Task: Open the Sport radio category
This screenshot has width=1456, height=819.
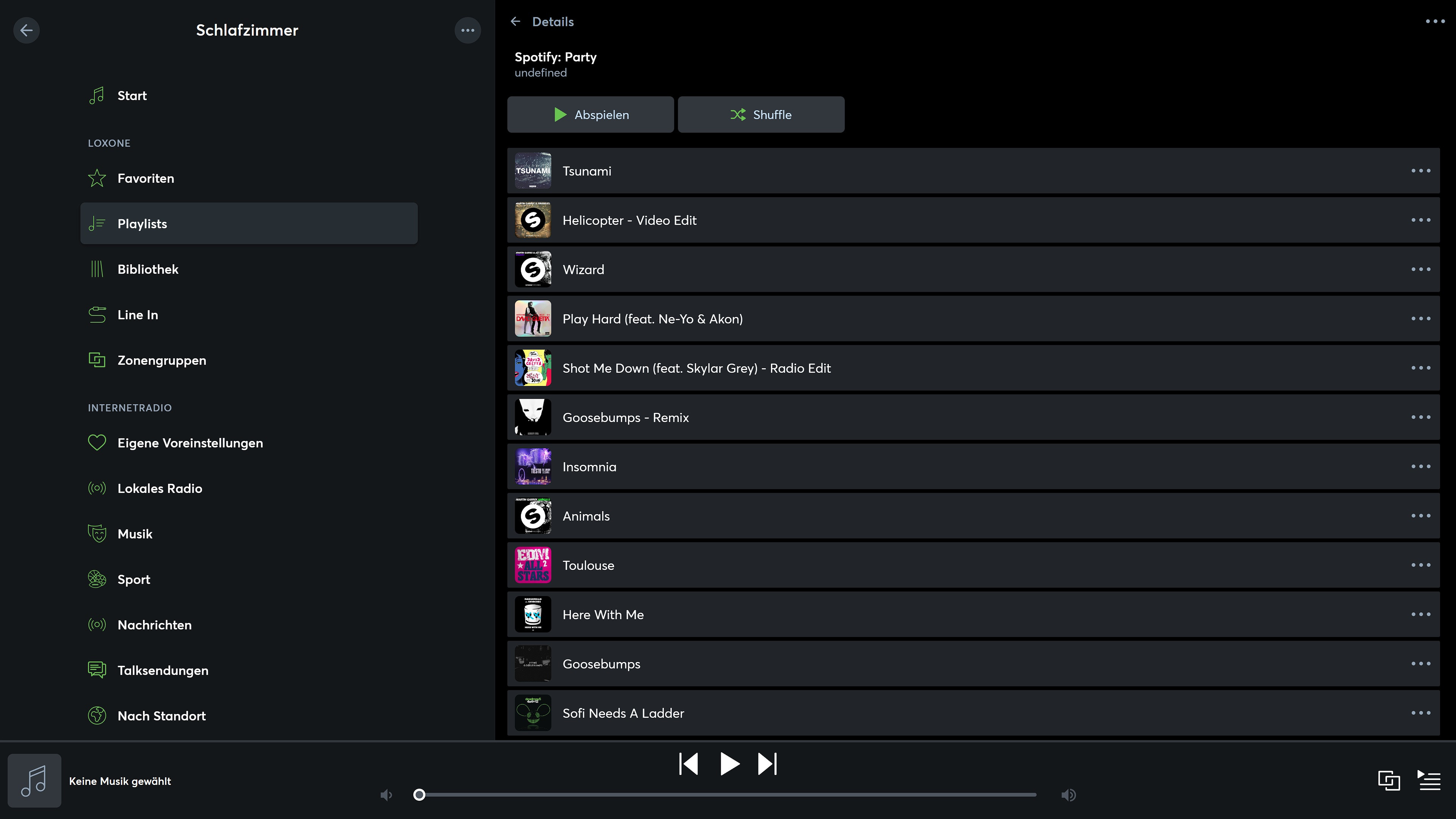Action: [249, 579]
